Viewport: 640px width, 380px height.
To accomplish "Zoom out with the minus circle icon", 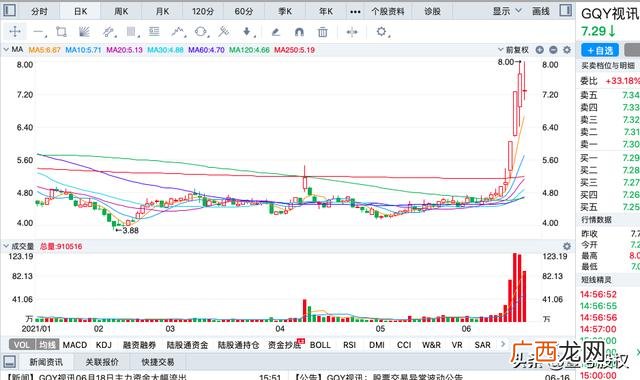I will point(553,50).
